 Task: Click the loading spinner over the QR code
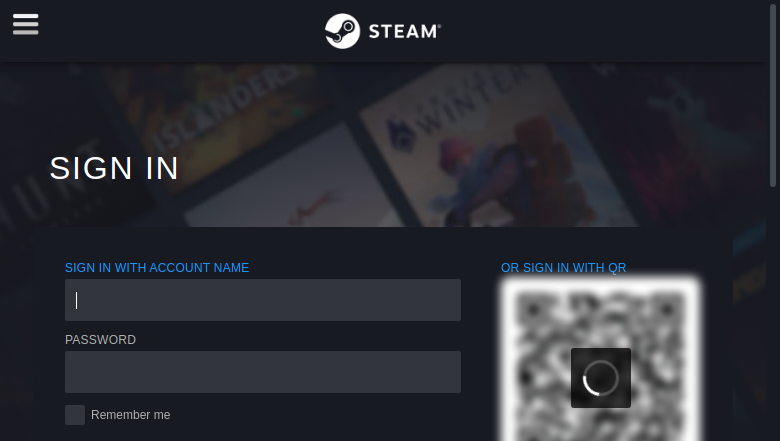600,378
